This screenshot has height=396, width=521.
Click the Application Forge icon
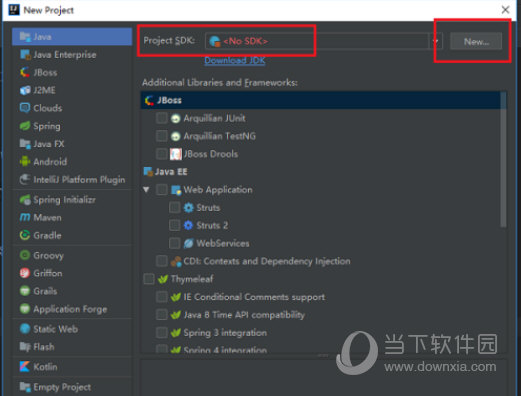[25, 309]
